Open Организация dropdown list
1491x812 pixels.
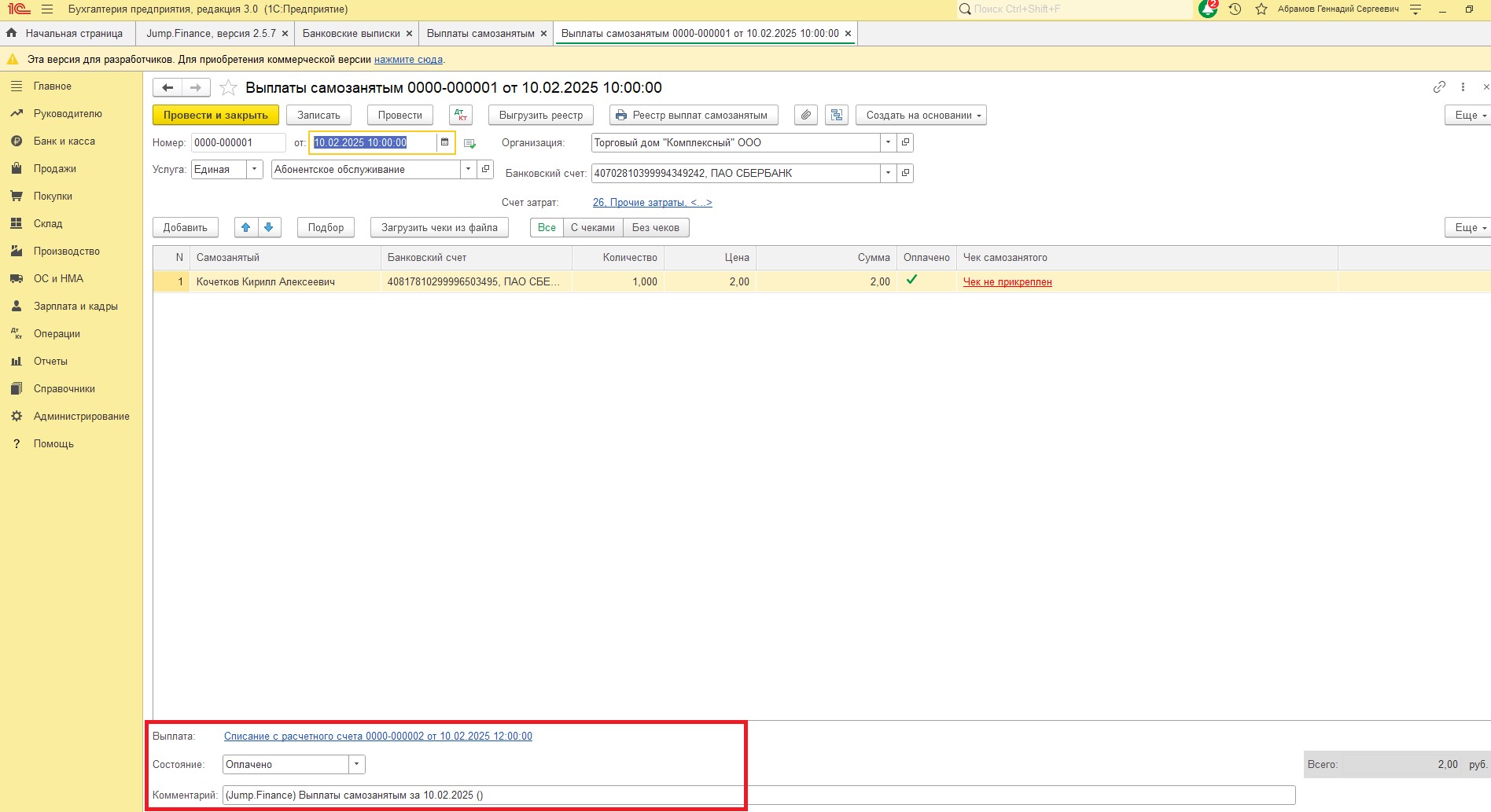pyautogui.click(x=888, y=142)
